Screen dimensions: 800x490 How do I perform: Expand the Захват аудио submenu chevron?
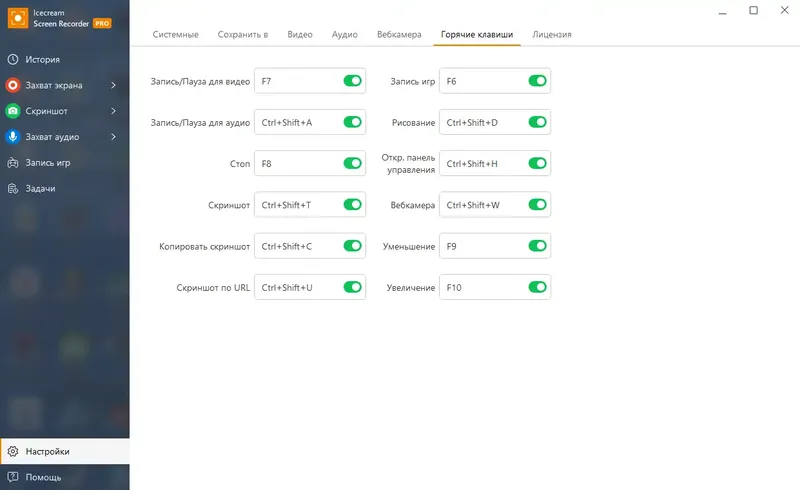click(114, 137)
